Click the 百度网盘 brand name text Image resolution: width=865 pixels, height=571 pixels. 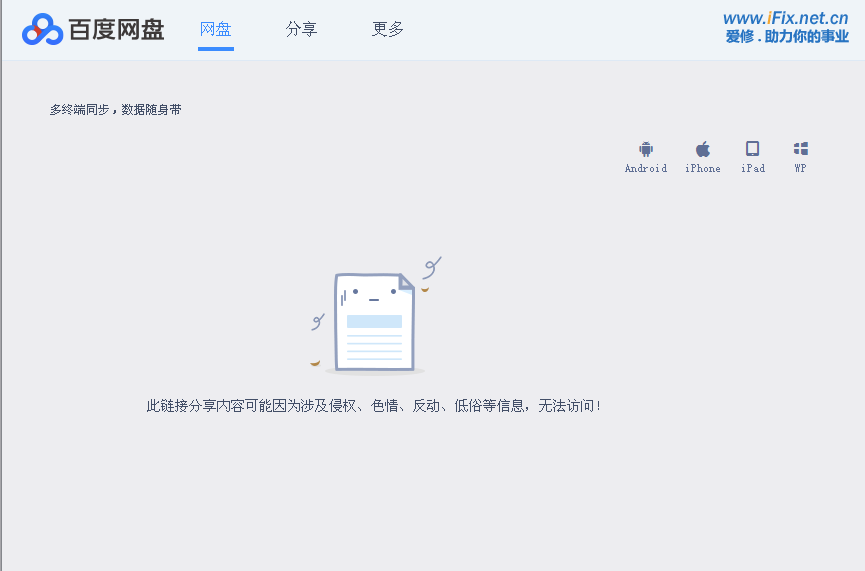pos(116,30)
